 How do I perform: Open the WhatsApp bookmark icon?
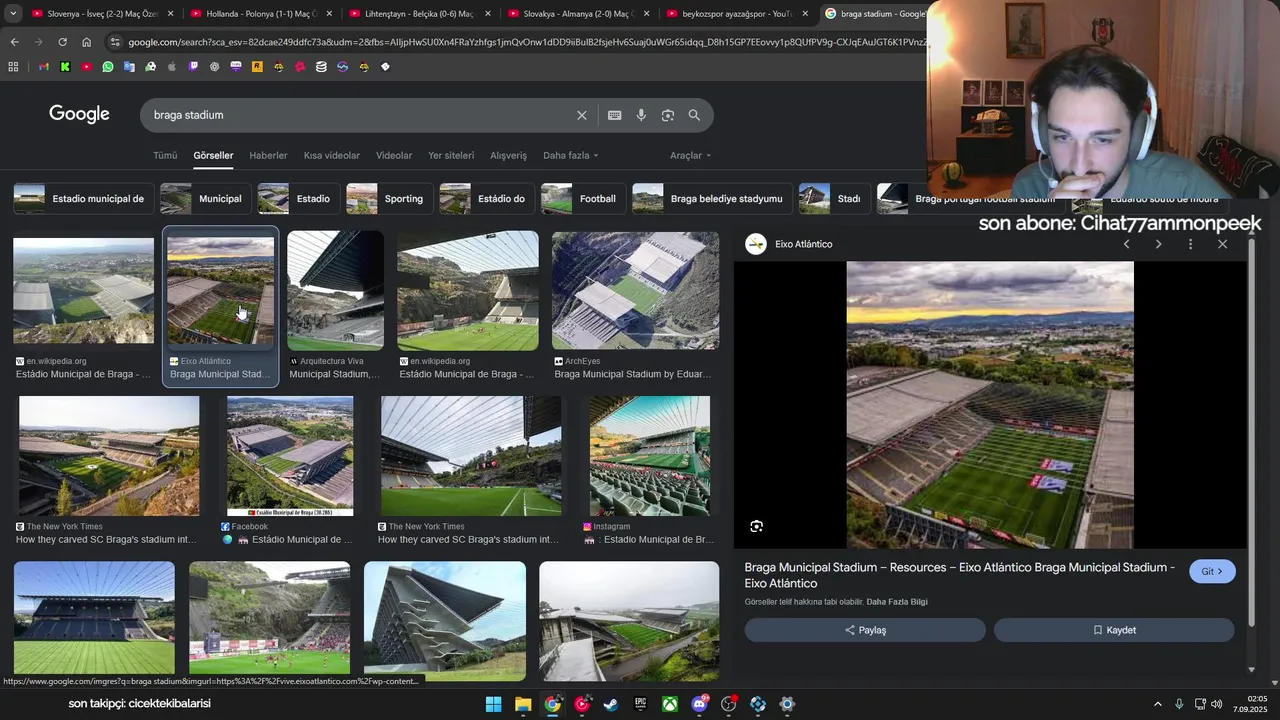[108, 67]
